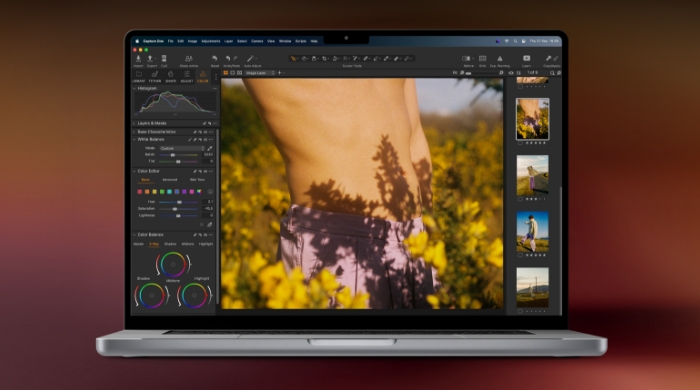Toggle the Exposure Warning
Screen dimensions: 700x390
pyautogui.click(x=500, y=58)
